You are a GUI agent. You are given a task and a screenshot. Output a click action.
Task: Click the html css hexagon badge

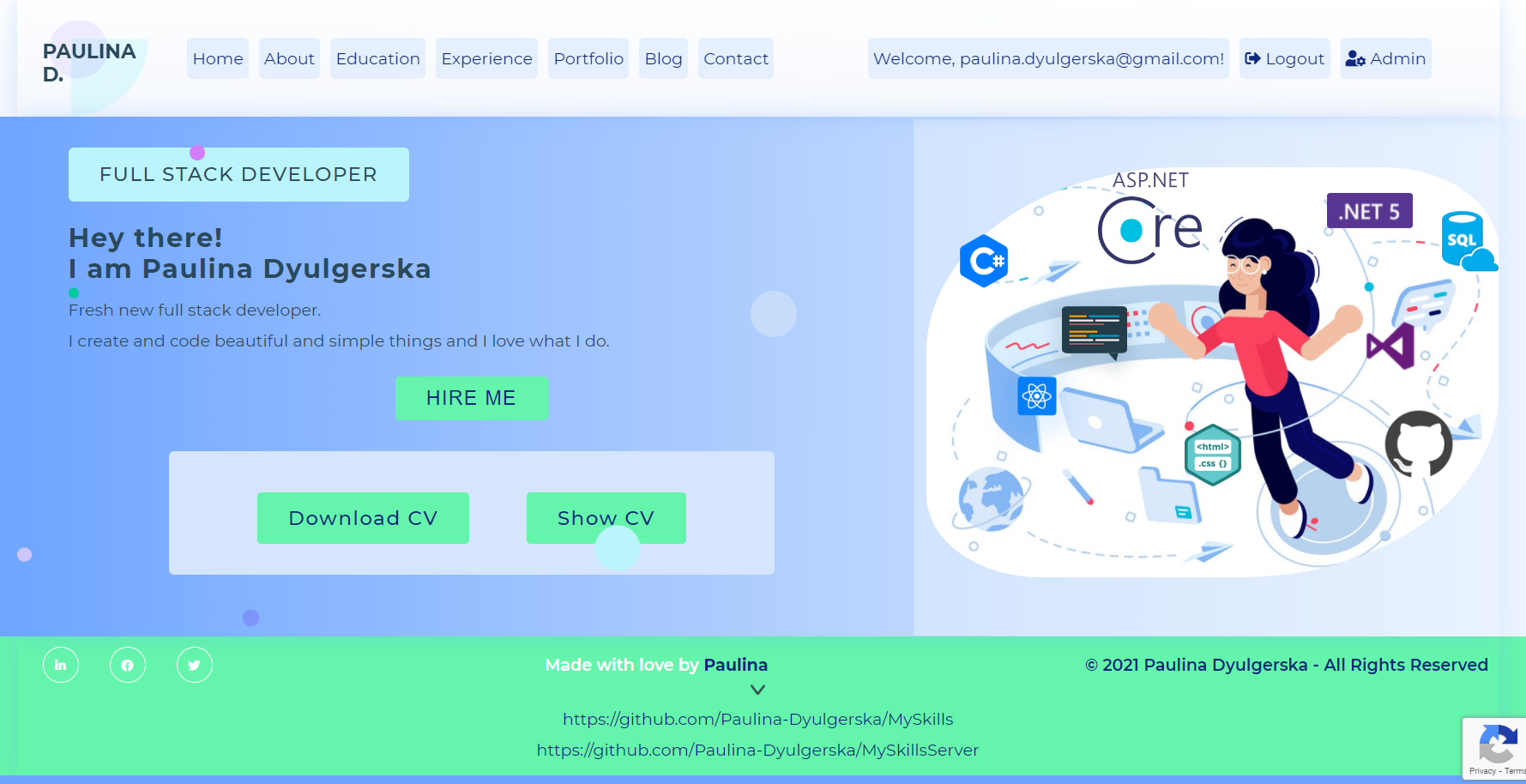click(1213, 455)
